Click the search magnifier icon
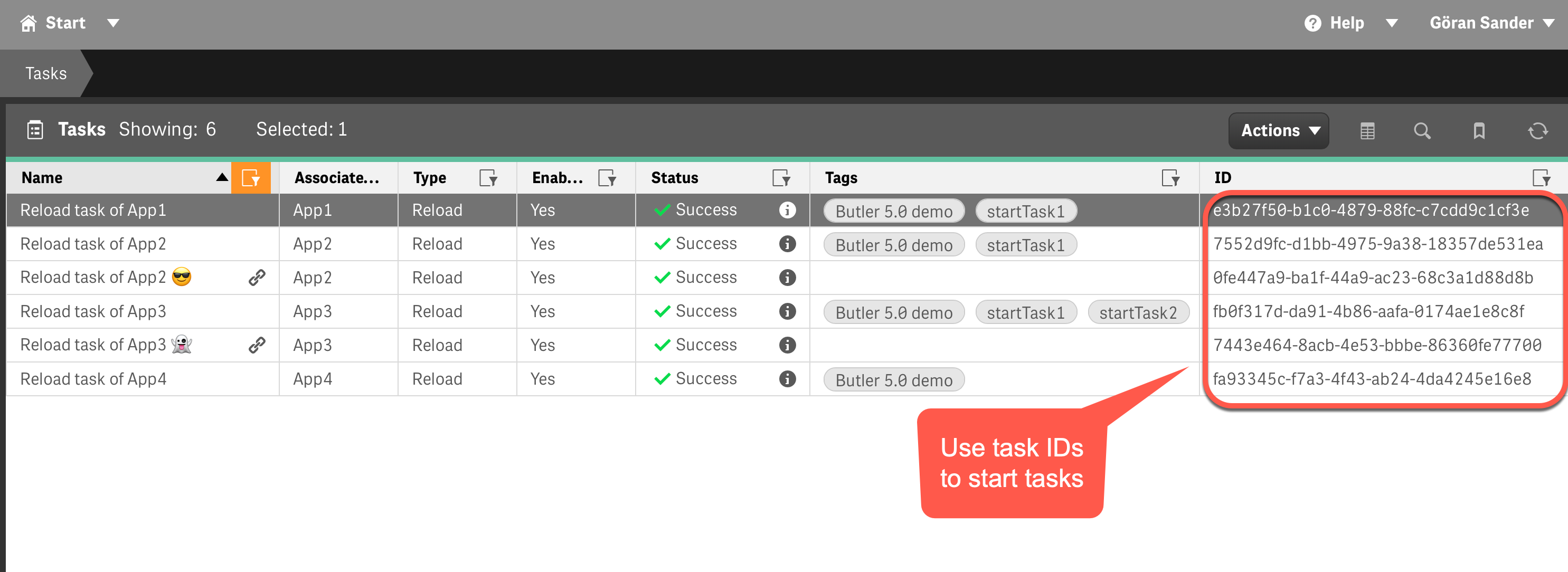Image resolution: width=1568 pixels, height=572 pixels. click(1421, 131)
